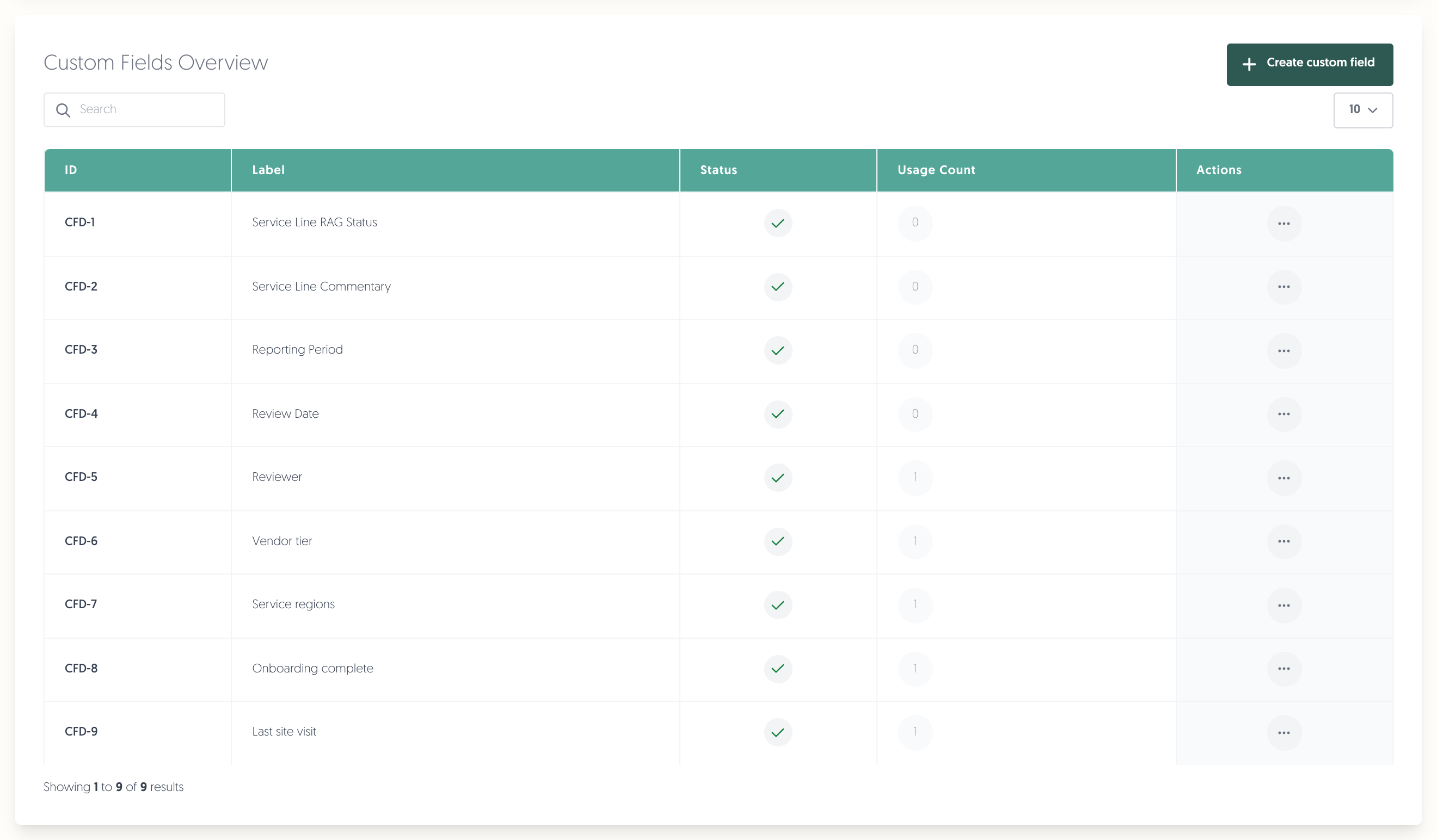The height and width of the screenshot is (840, 1437).
Task: Click the Custom Fields Overview heading
Action: click(156, 63)
